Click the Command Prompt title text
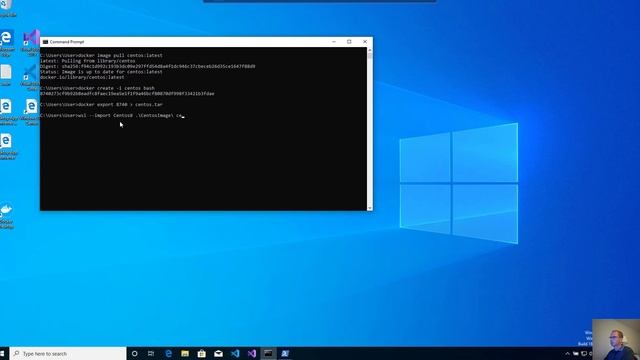 click(67, 42)
